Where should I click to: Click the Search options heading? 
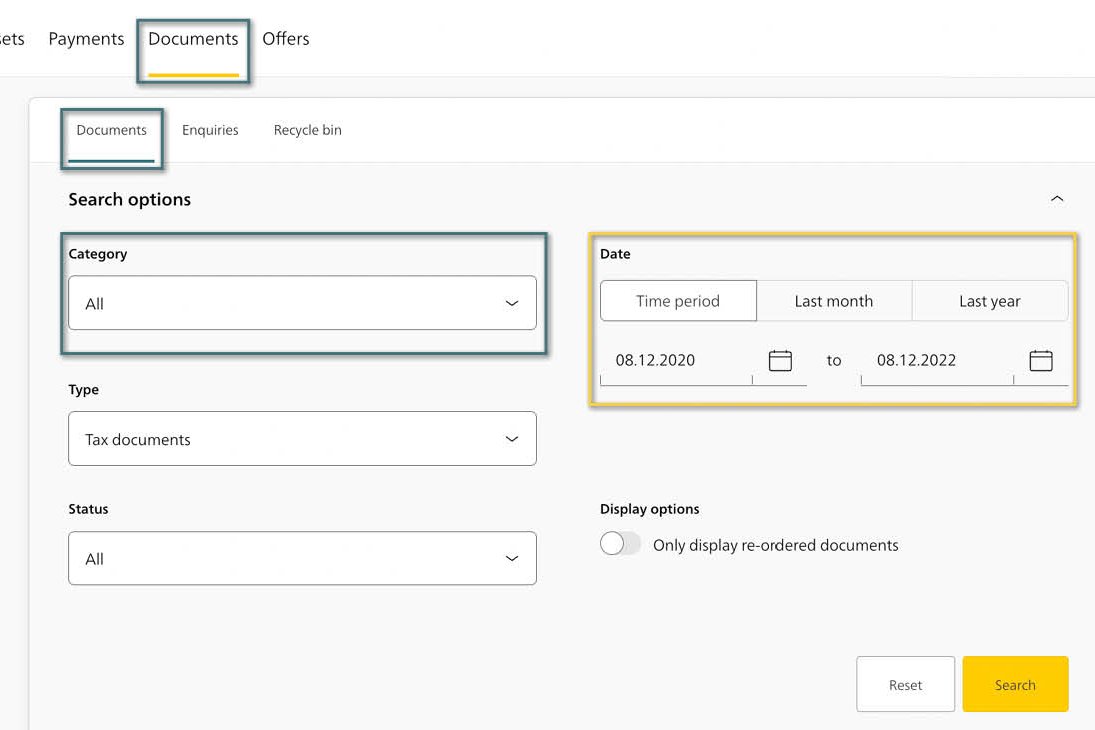coord(129,200)
